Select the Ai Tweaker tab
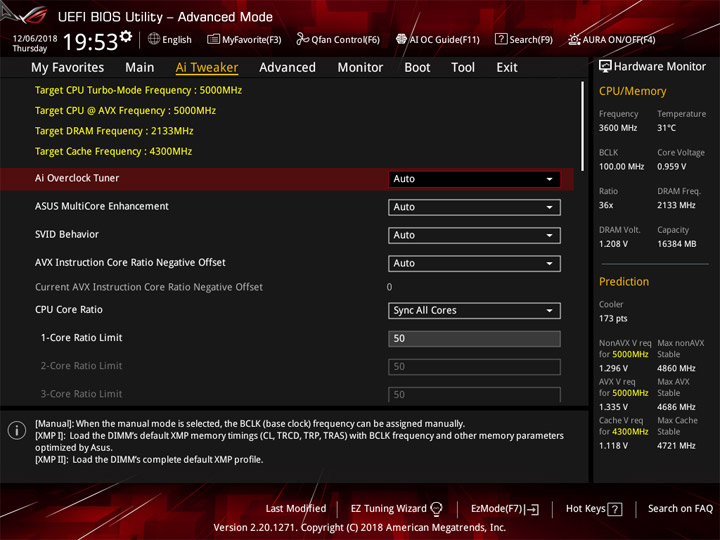Image resolution: width=720 pixels, height=540 pixels. [x=207, y=68]
